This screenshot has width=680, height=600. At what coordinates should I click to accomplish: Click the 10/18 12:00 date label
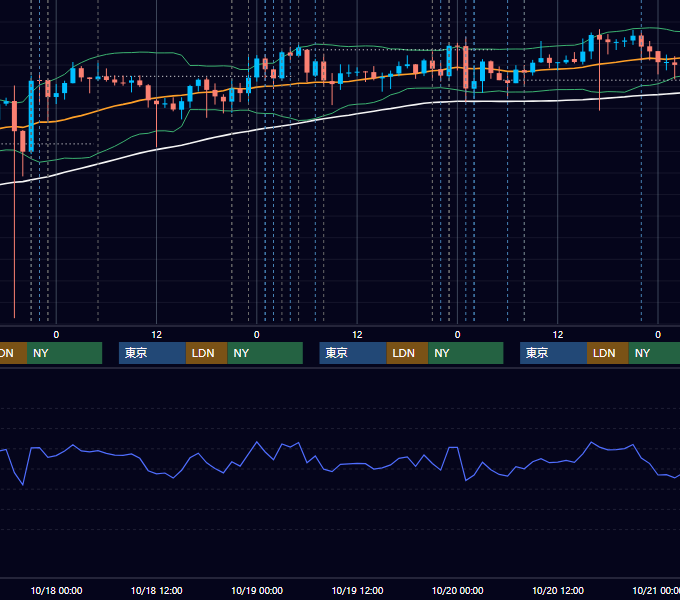pyautogui.click(x=157, y=590)
